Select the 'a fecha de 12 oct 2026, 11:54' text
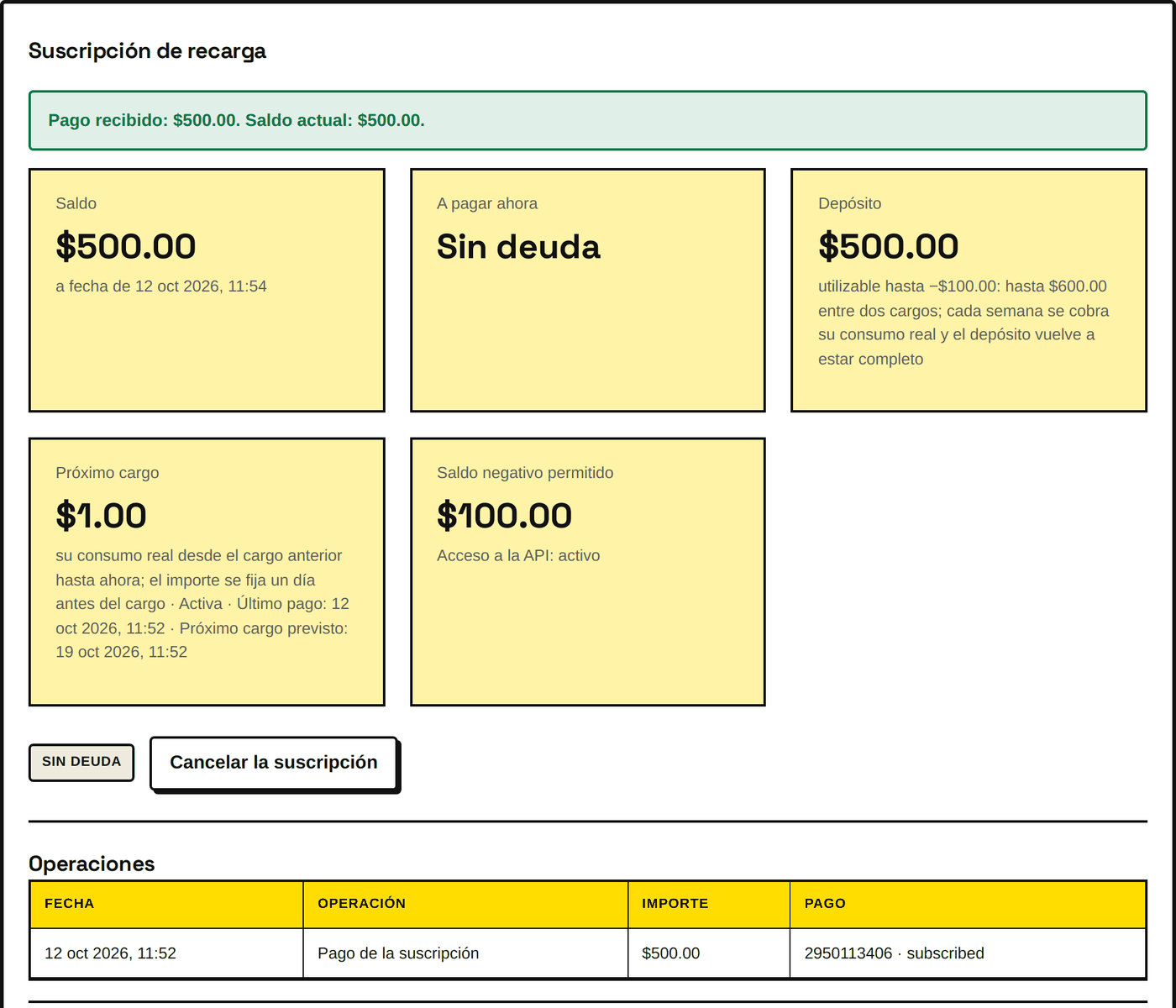The image size is (1176, 1008). click(161, 286)
